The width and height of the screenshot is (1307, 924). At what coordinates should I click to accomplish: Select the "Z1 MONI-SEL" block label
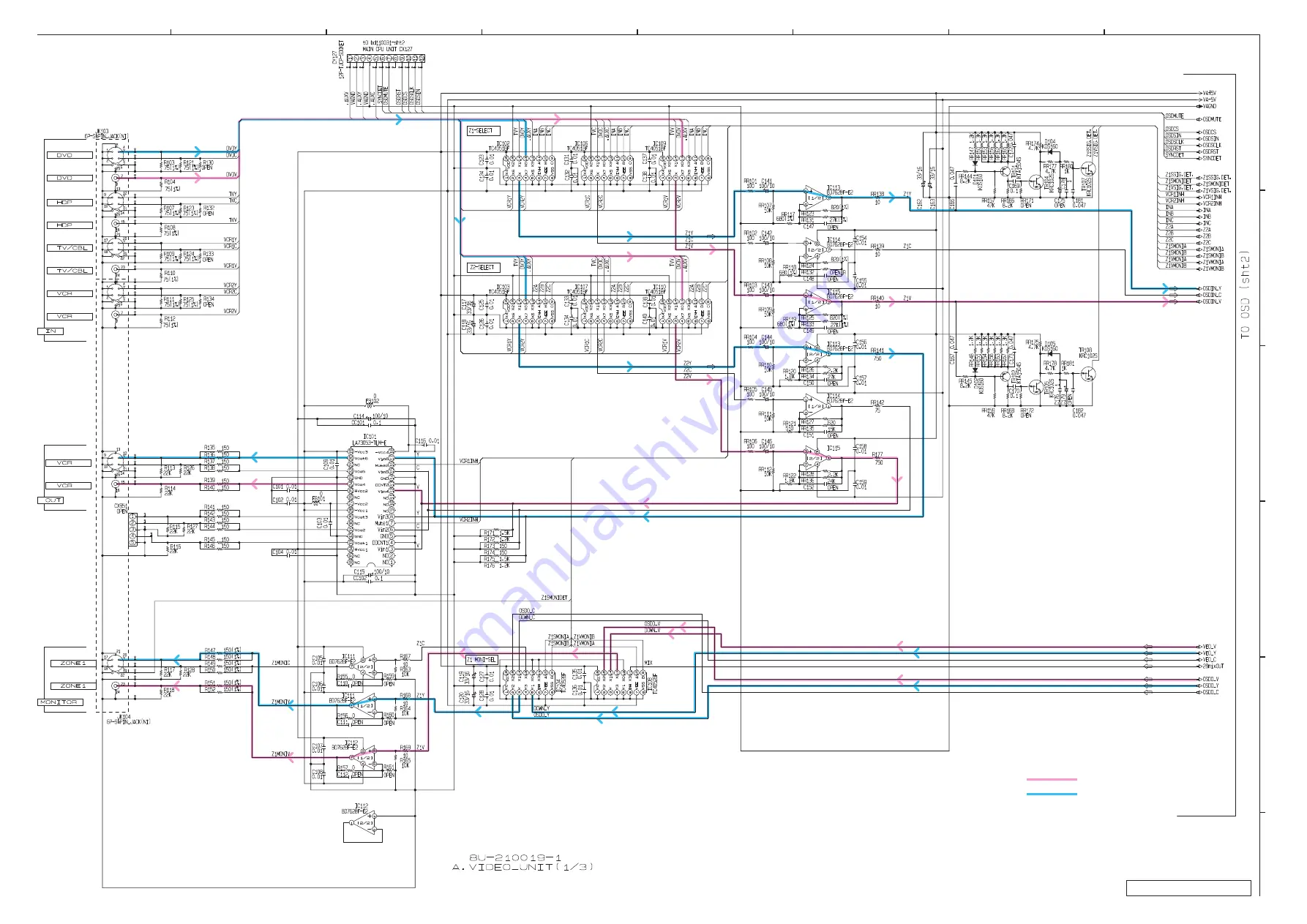(482, 660)
